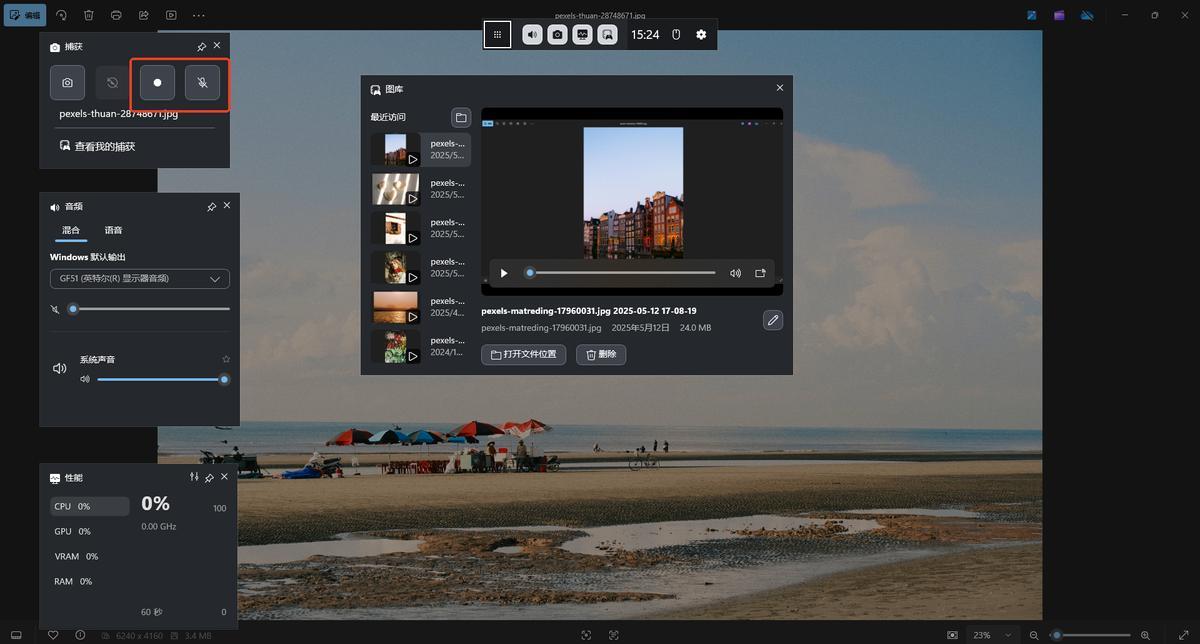The height and width of the screenshot is (644, 1200).
Task: Click the pencil rename icon in gallery
Action: click(772, 320)
